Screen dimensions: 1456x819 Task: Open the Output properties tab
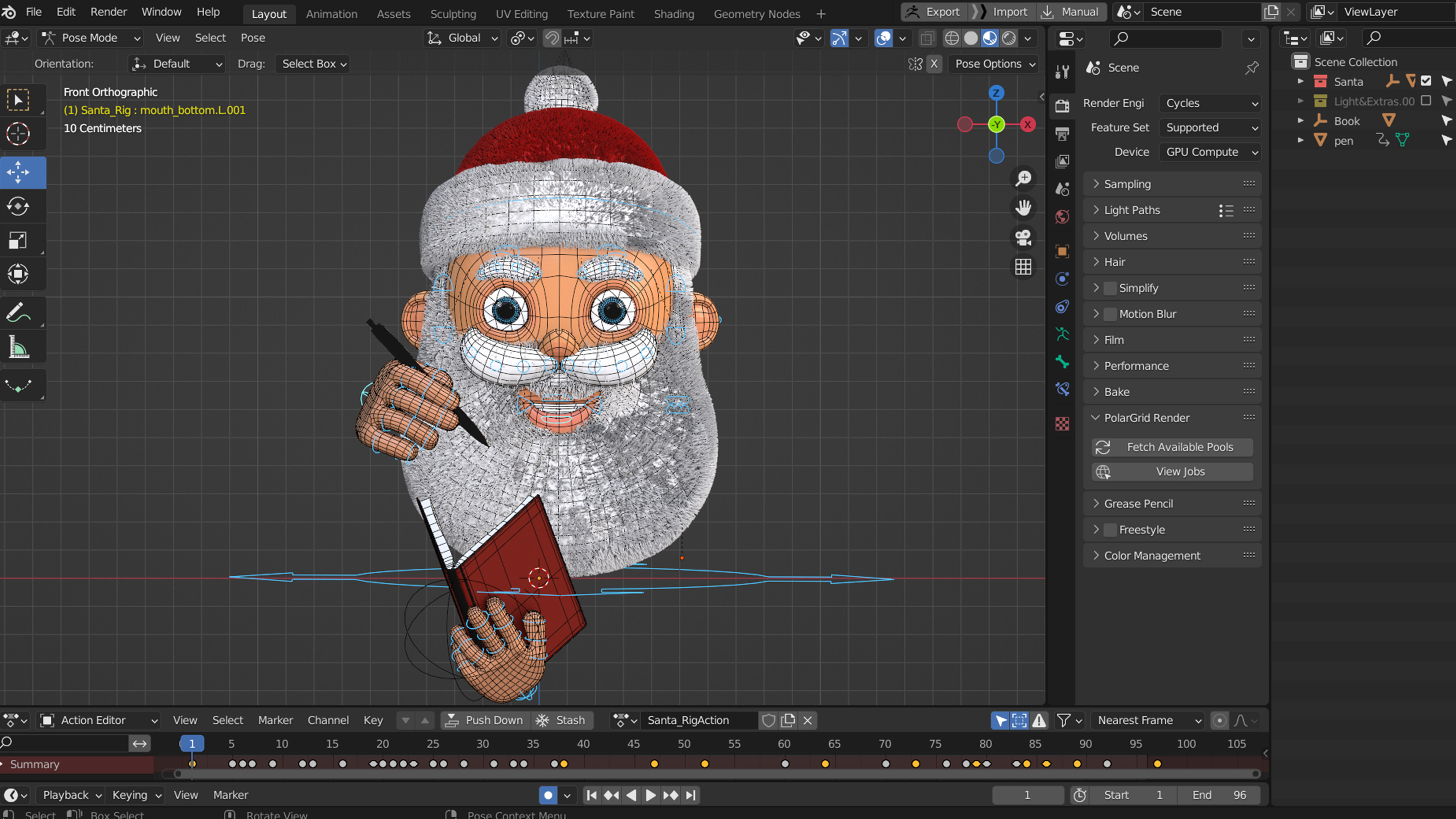(x=1062, y=134)
